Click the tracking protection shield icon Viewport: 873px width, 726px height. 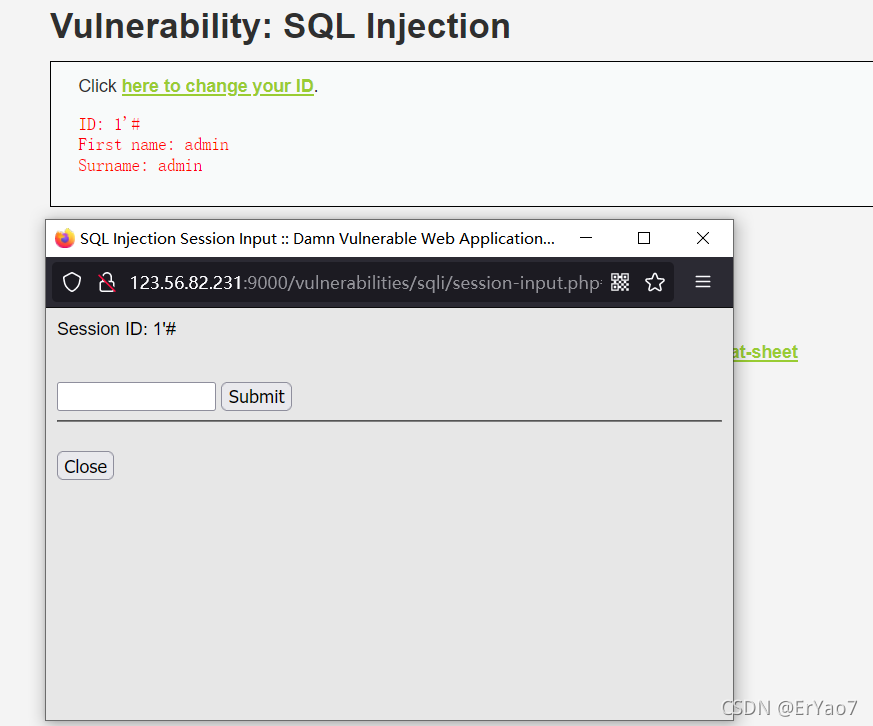click(72, 282)
